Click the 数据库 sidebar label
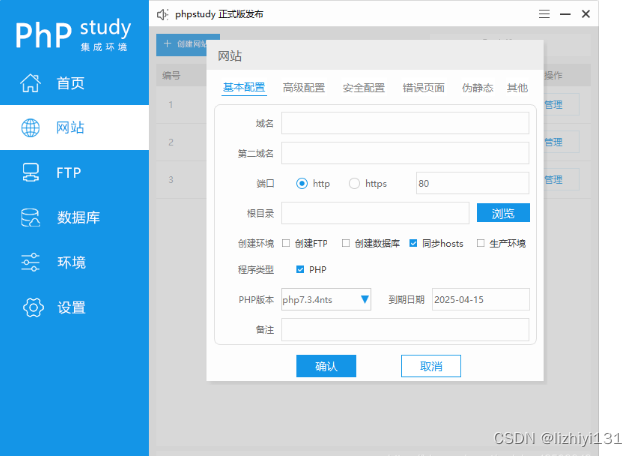Viewport: 637px width, 456px height. click(x=78, y=217)
